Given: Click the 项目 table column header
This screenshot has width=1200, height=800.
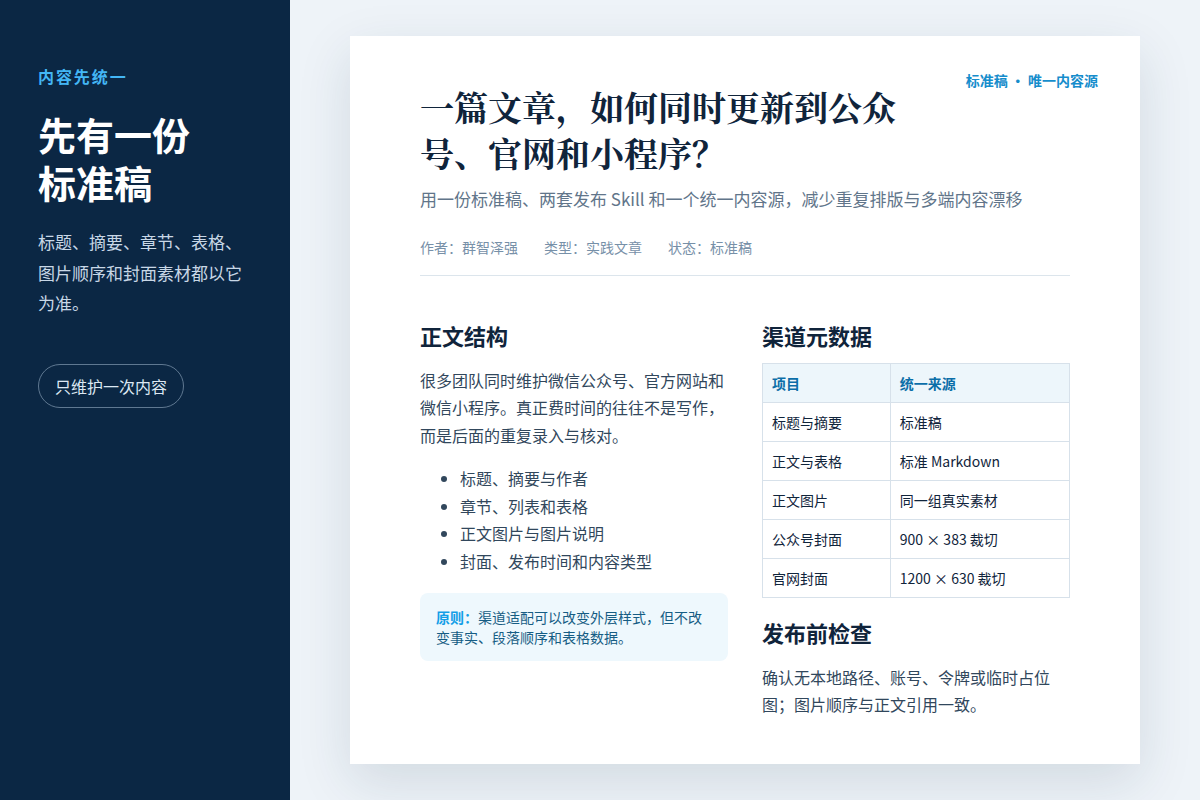Looking at the screenshot, I should point(826,384).
